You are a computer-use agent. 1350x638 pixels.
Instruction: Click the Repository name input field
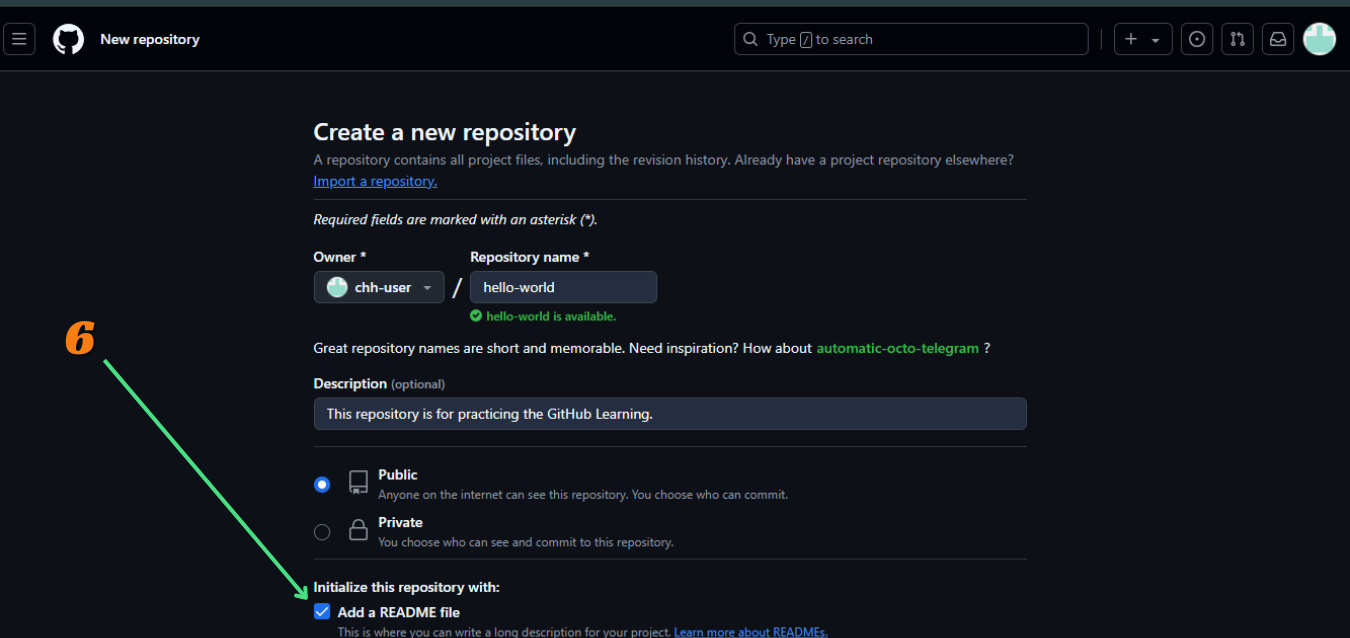pos(563,287)
